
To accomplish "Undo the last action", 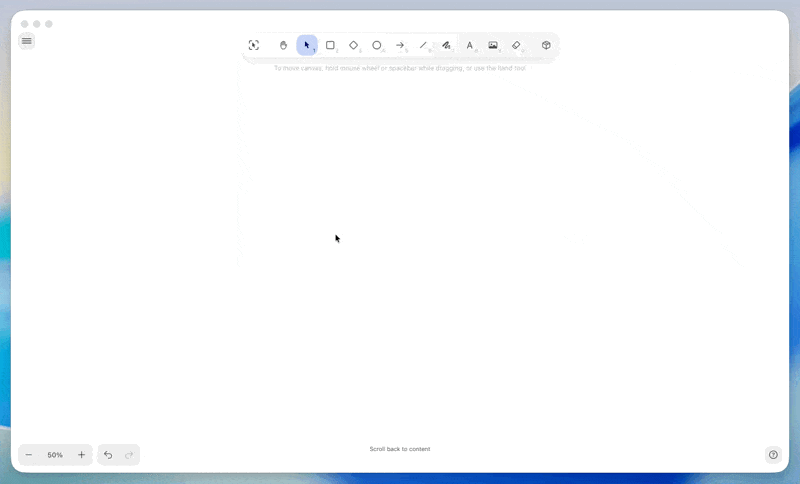I will click(x=108, y=455).
